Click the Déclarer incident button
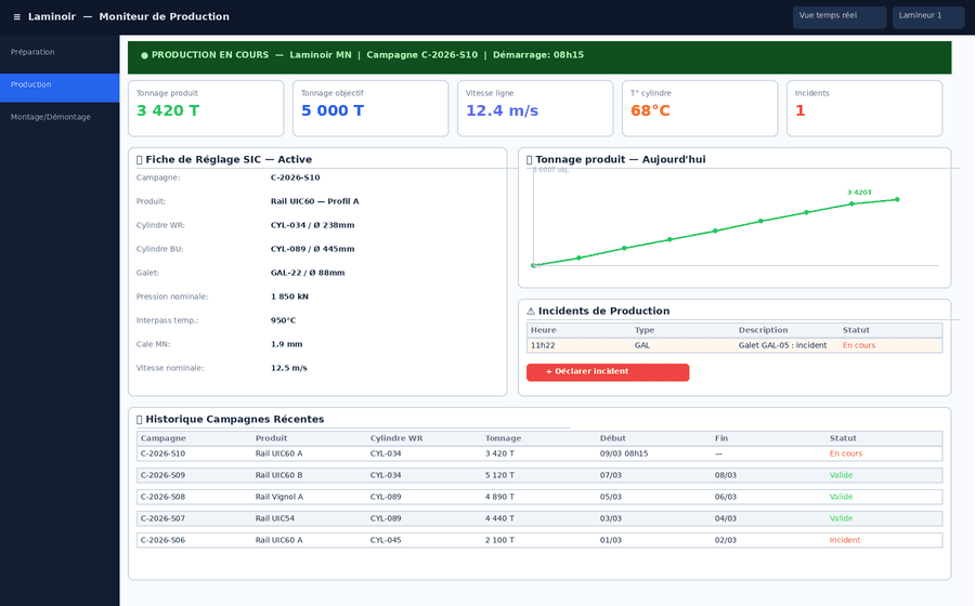The width and height of the screenshot is (976, 606). pyautogui.click(x=608, y=371)
